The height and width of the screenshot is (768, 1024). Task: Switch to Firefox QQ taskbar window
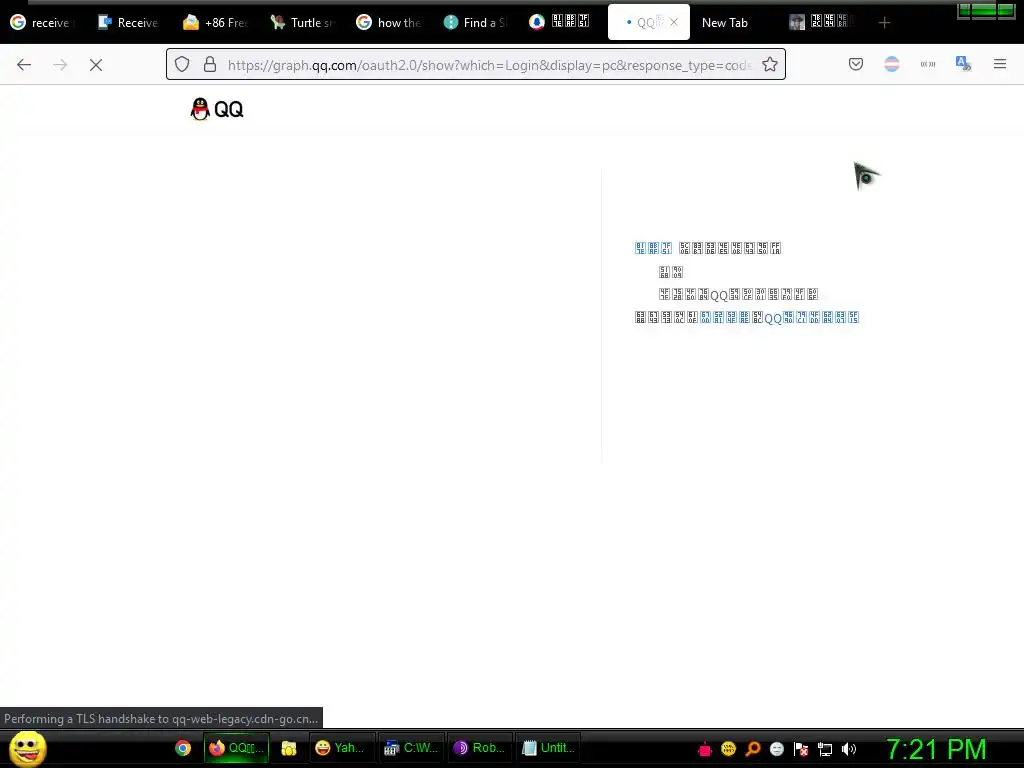click(236, 748)
